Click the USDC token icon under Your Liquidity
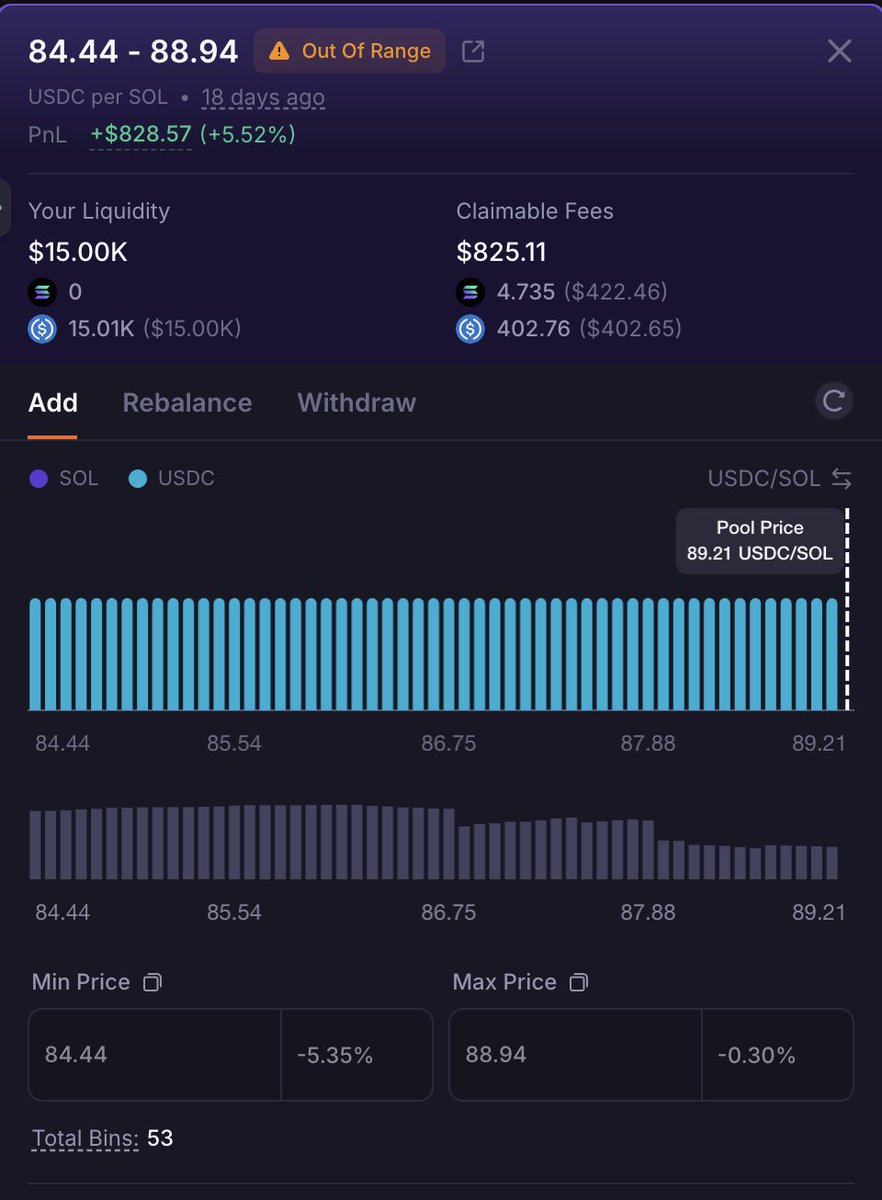The image size is (882, 1200). tap(42, 329)
